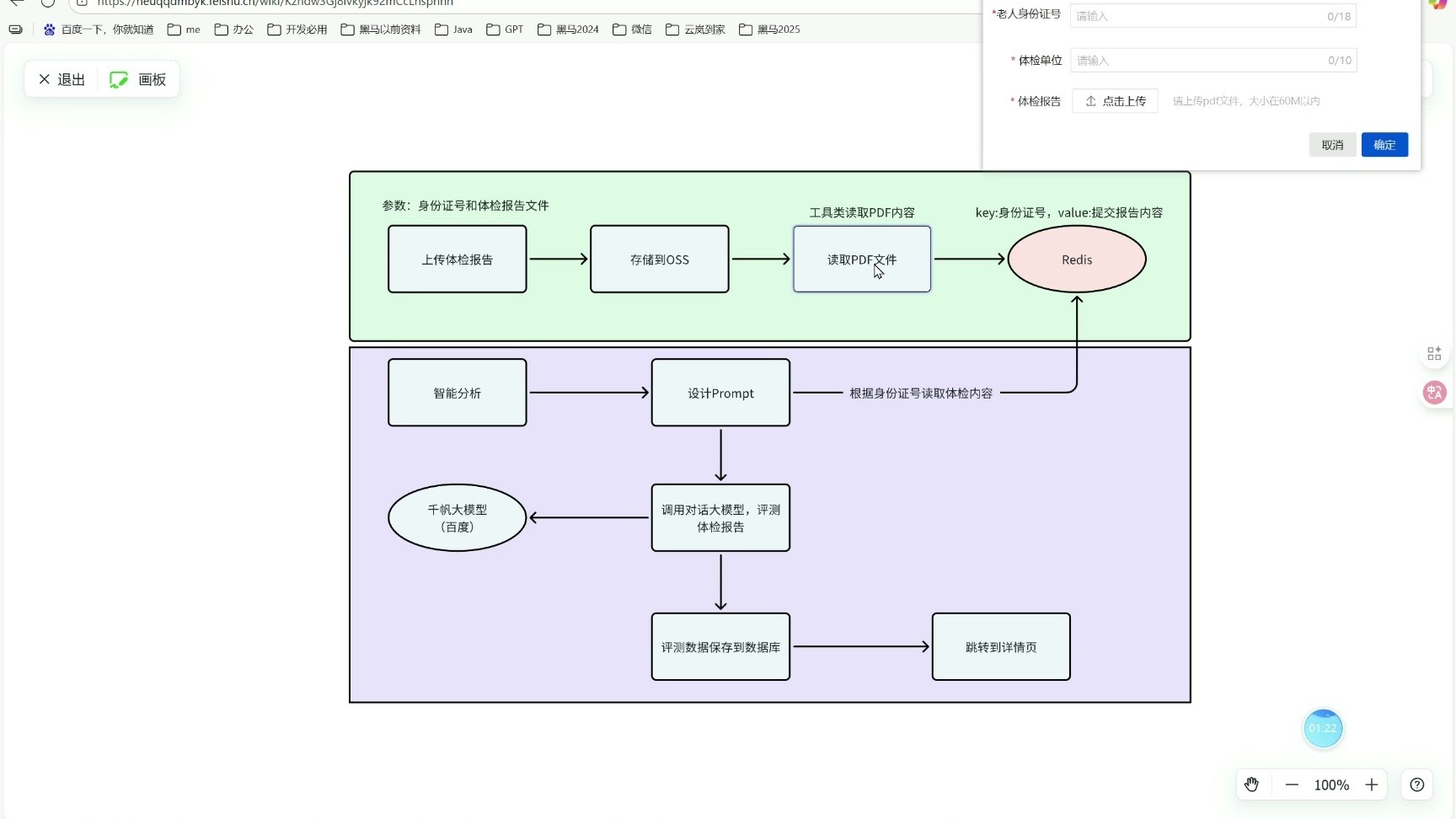1456x819 pixels.
Task: Click the 根据身份证号读取体检内容 connector label
Action: pos(921,393)
